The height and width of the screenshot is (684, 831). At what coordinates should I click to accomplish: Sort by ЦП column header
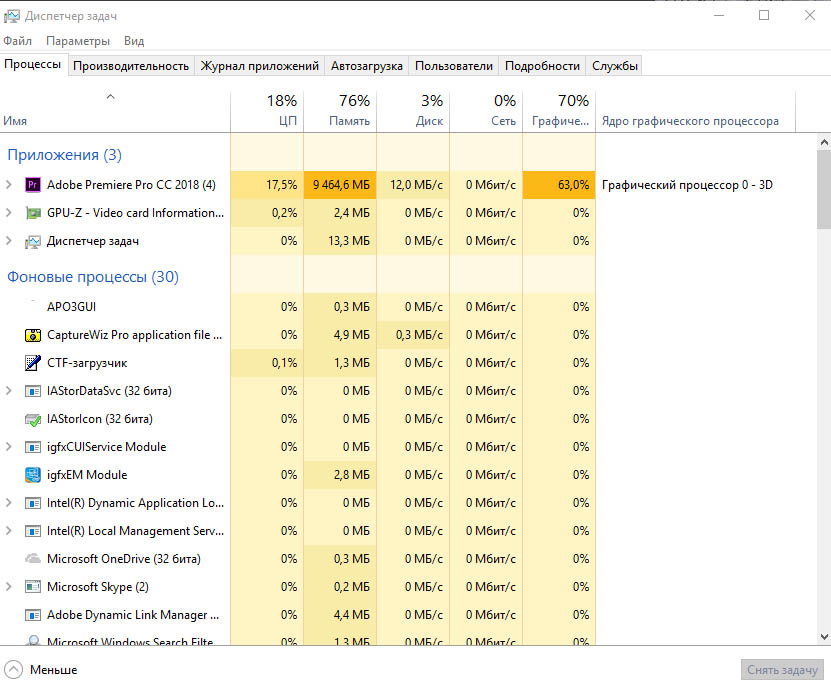pos(267,112)
